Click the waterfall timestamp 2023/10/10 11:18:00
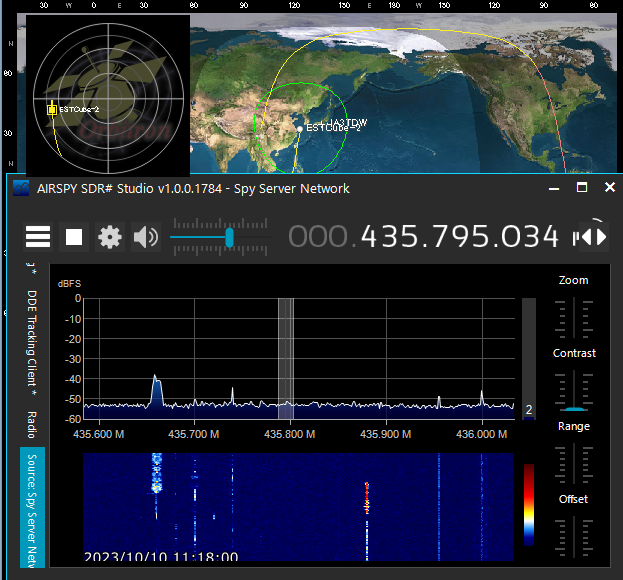The width and height of the screenshot is (623, 580). coord(161,556)
